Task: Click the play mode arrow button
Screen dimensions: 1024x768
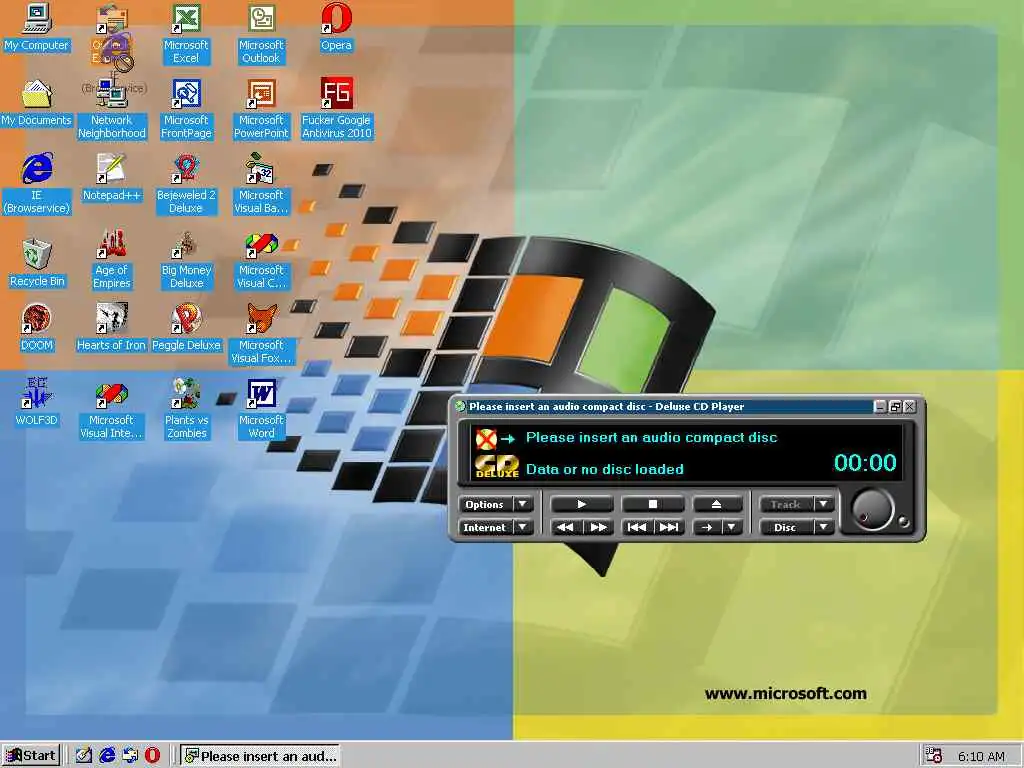Action: tap(707, 527)
